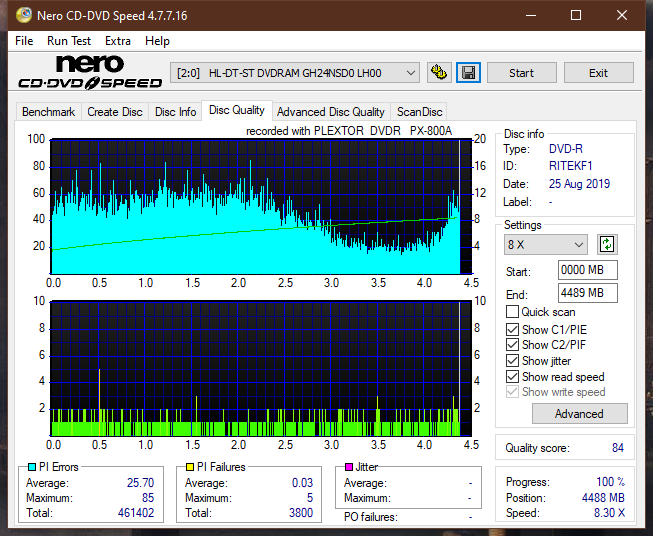Image resolution: width=653 pixels, height=536 pixels.
Task: Click the Speed value 8.30 X
Action: (609, 513)
